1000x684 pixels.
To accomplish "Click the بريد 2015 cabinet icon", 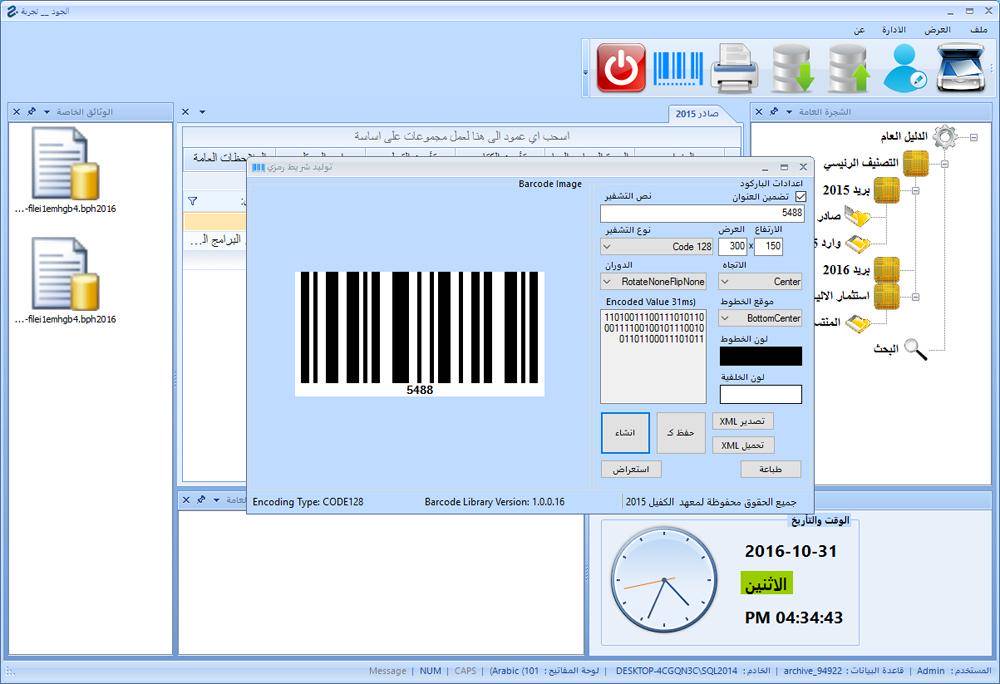I will click(x=886, y=190).
